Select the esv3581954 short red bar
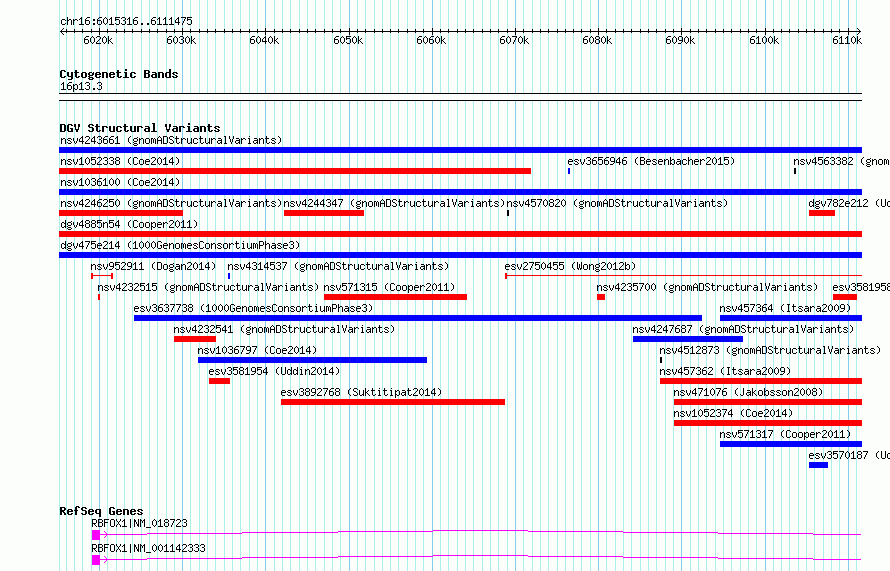This screenshot has height=571, width=890. coord(220,381)
